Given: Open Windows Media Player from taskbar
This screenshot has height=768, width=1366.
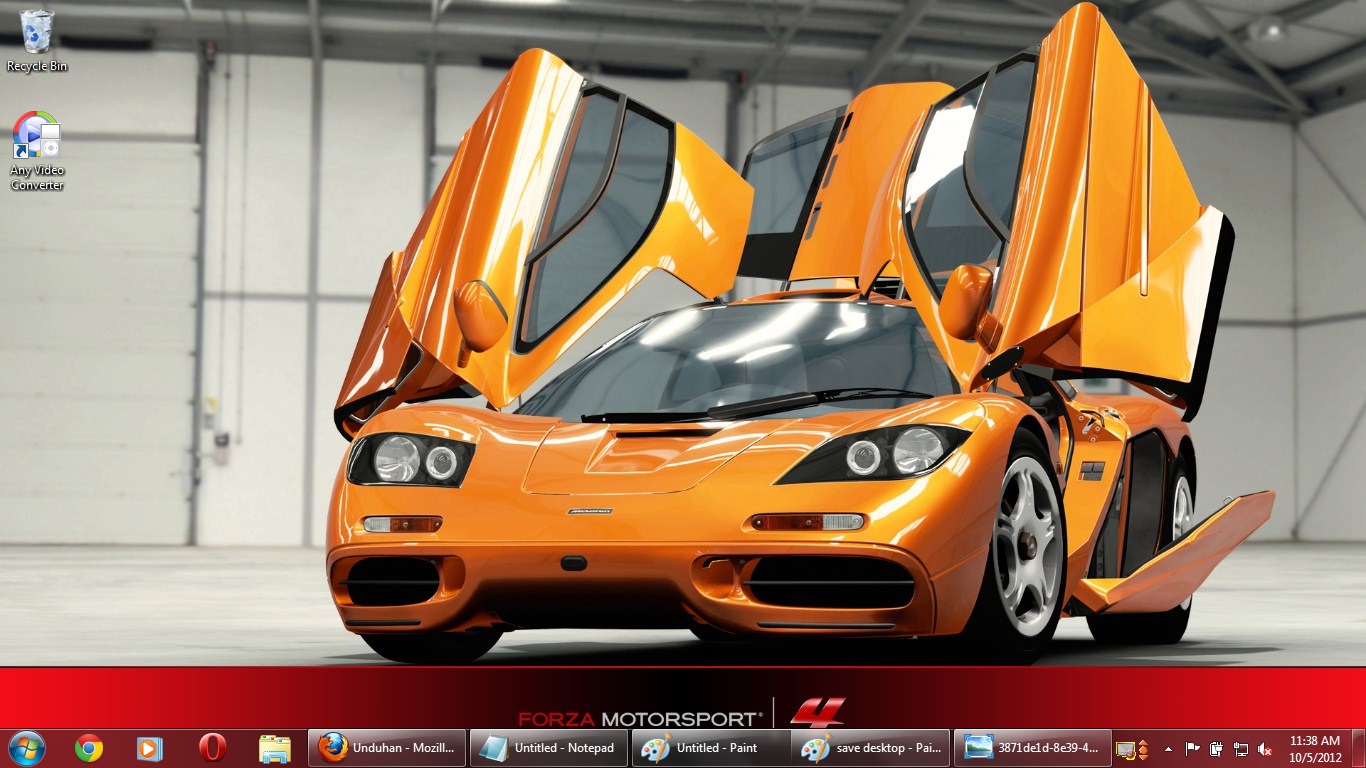Looking at the screenshot, I should (150, 748).
